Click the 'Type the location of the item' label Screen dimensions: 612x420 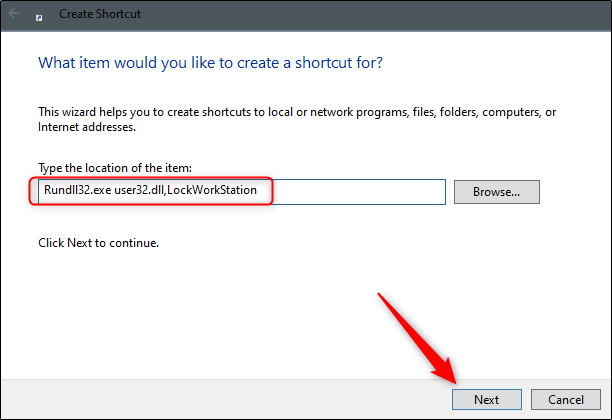(115, 168)
